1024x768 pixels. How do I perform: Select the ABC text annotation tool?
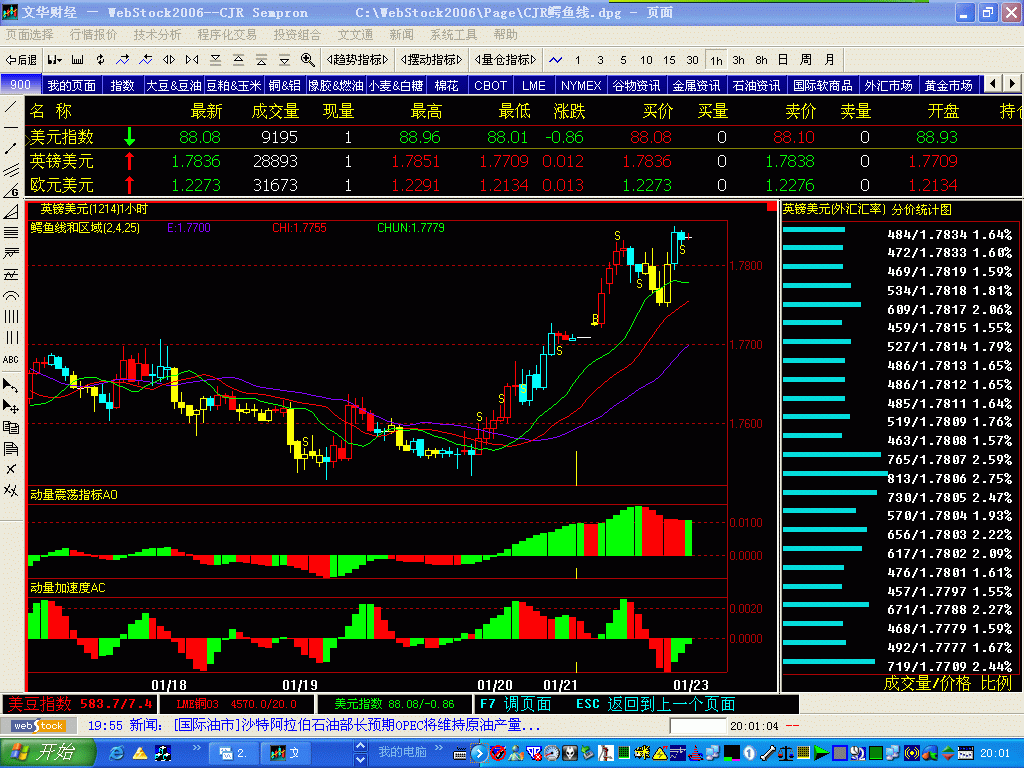(11, 359)
